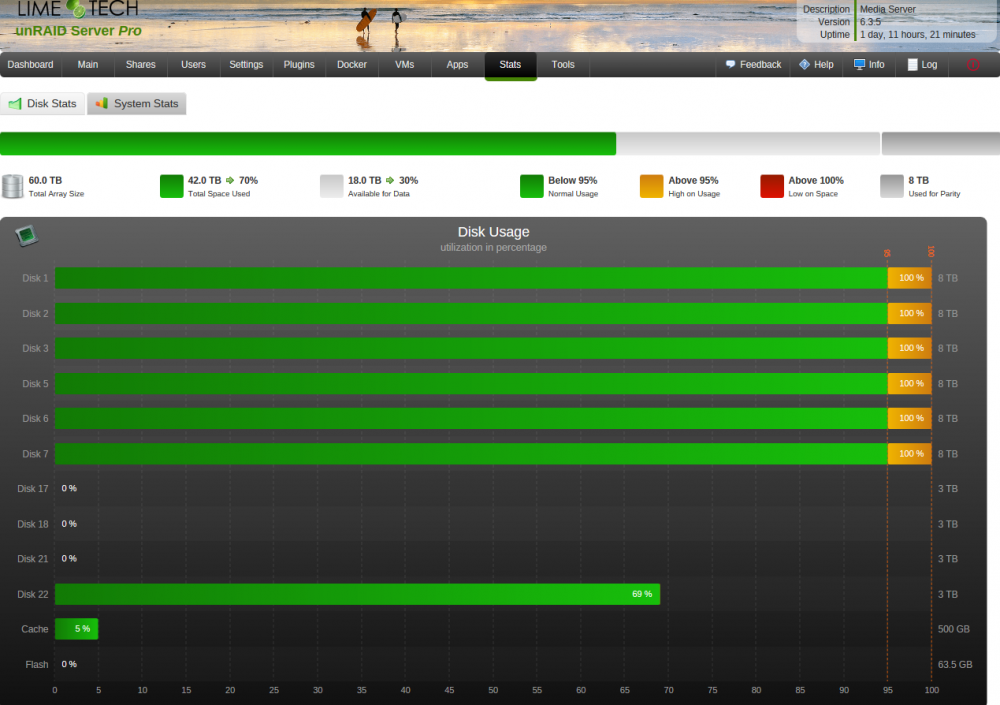Open the Apps page
Screen dimensions: 1000x705
[x=457, y=64]
